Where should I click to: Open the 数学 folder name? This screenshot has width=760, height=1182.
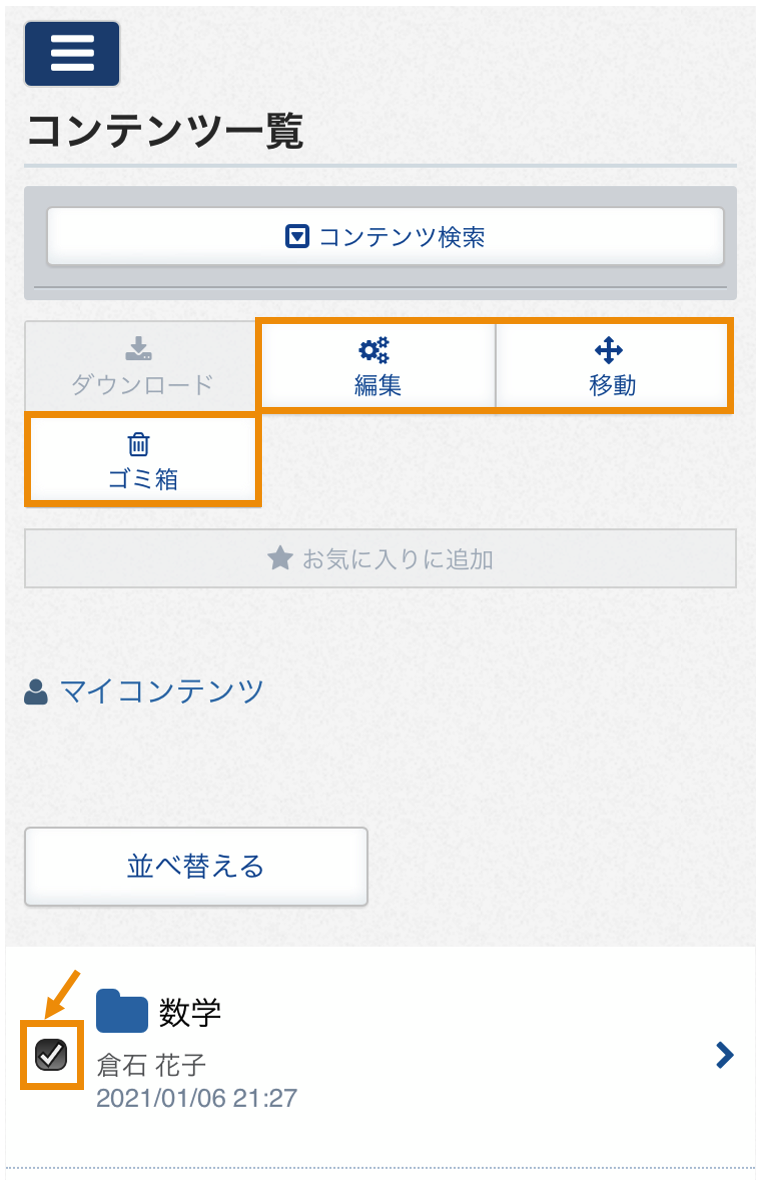(190, 1012)
